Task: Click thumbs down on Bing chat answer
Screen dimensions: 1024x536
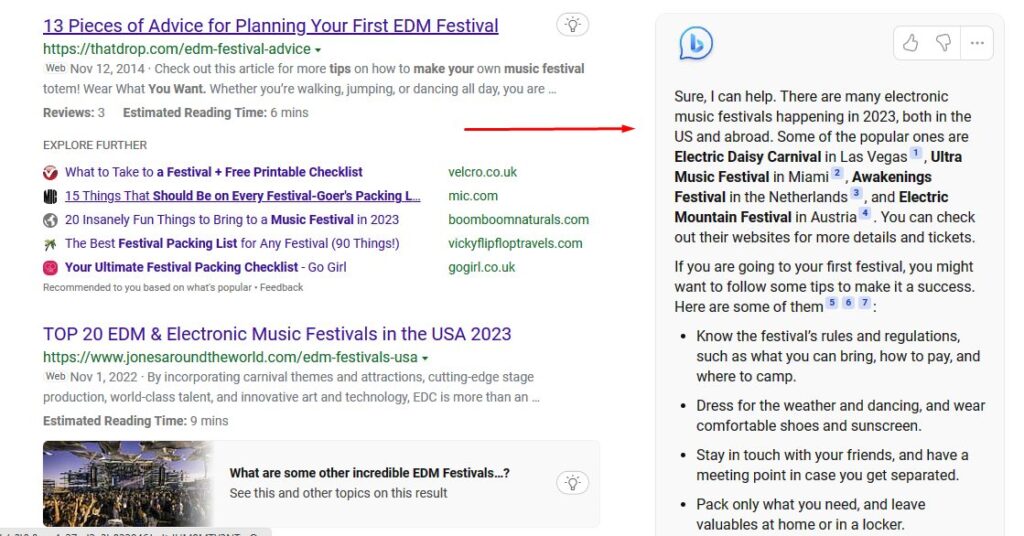Action: [x=944, y=43]
